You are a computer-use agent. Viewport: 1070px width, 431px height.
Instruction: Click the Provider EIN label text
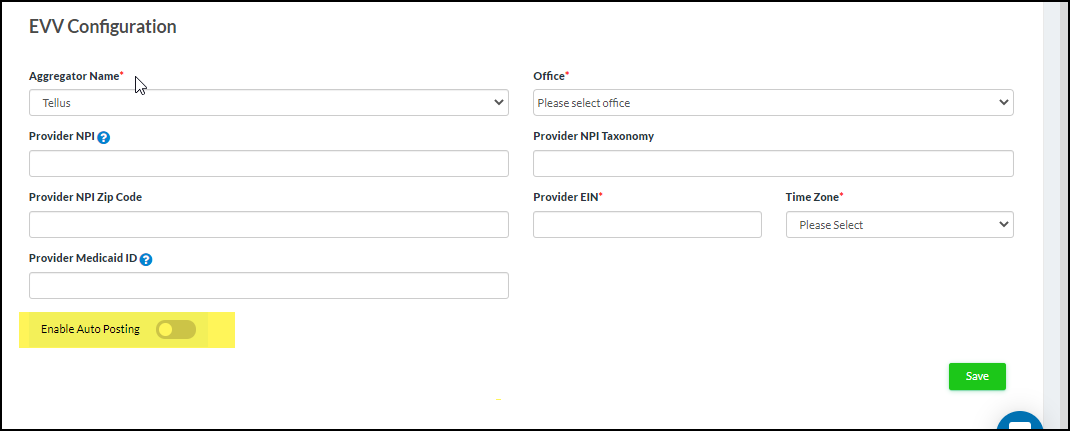point(565,197)
